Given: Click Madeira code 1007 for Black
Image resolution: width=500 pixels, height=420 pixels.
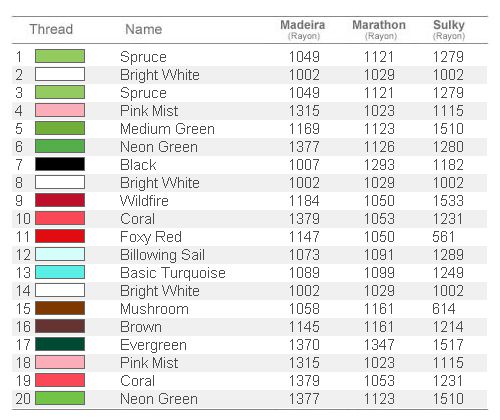Looking at the screenshot, I should 304,165.
